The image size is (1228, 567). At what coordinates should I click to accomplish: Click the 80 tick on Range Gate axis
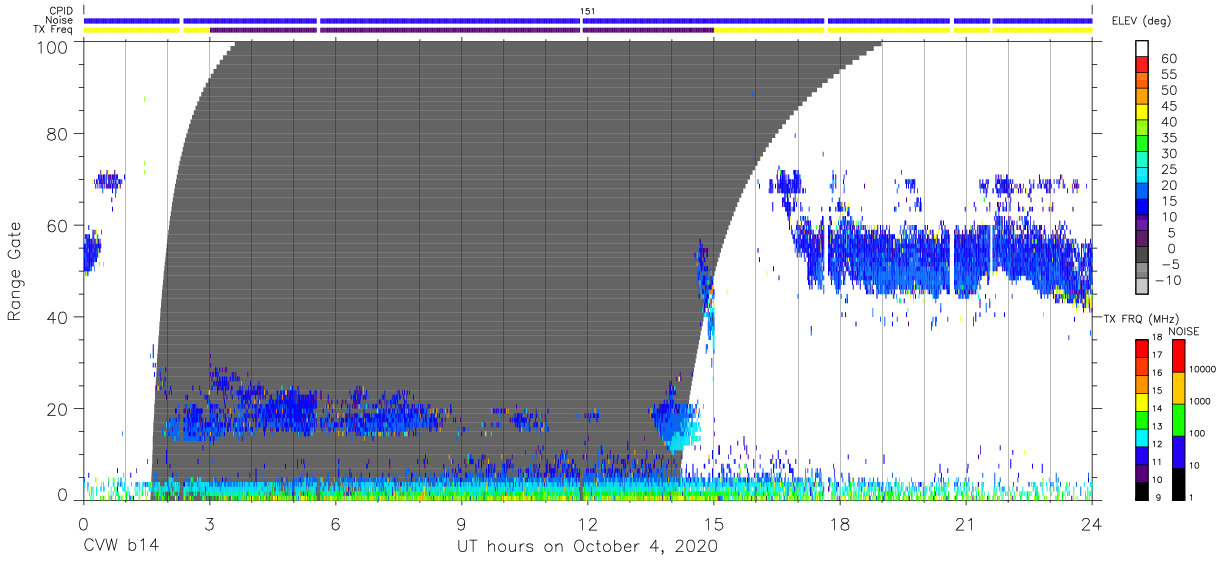56,134
